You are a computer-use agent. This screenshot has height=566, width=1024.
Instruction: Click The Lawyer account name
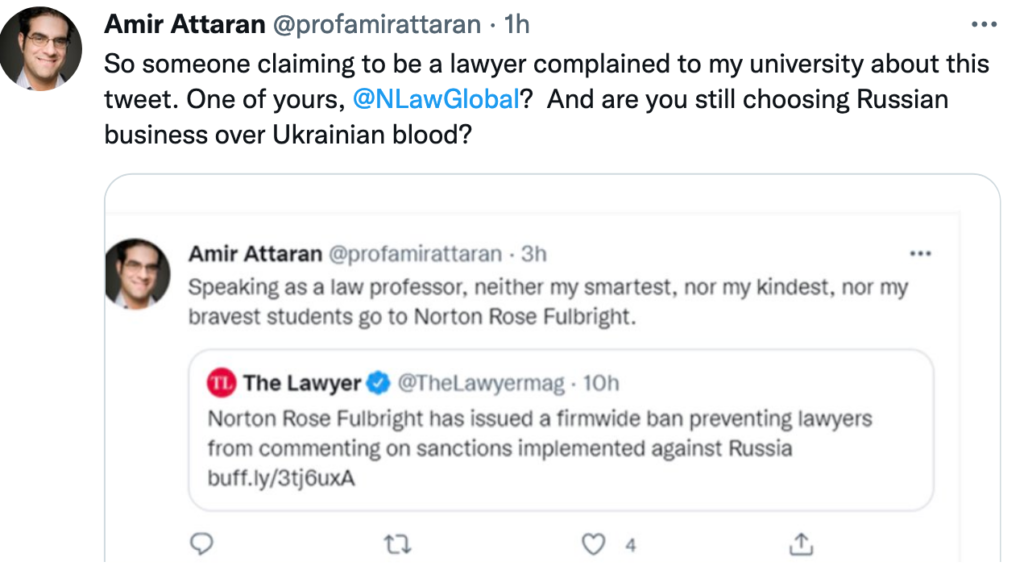coord(301,383)
